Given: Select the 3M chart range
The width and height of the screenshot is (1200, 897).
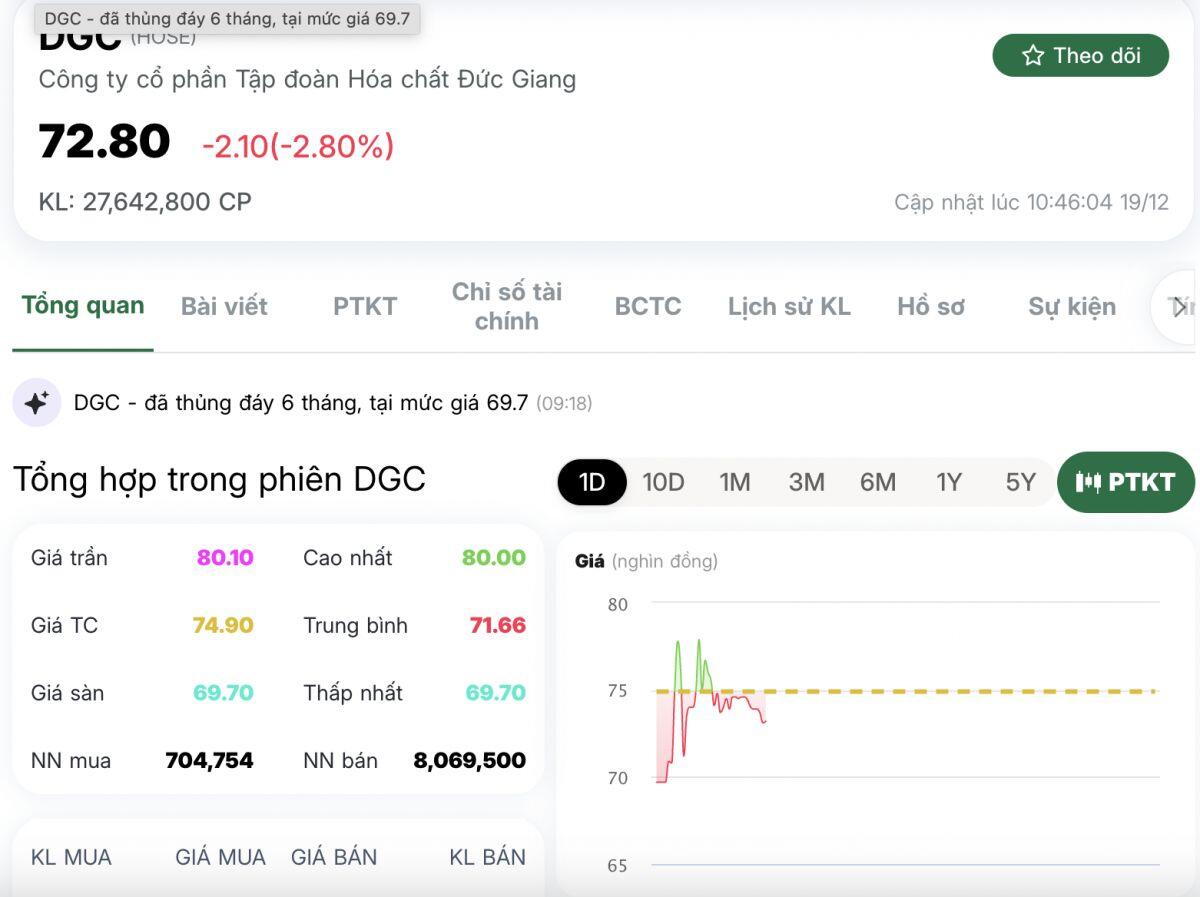Looking at the screenshot, I should coord(806,482).
